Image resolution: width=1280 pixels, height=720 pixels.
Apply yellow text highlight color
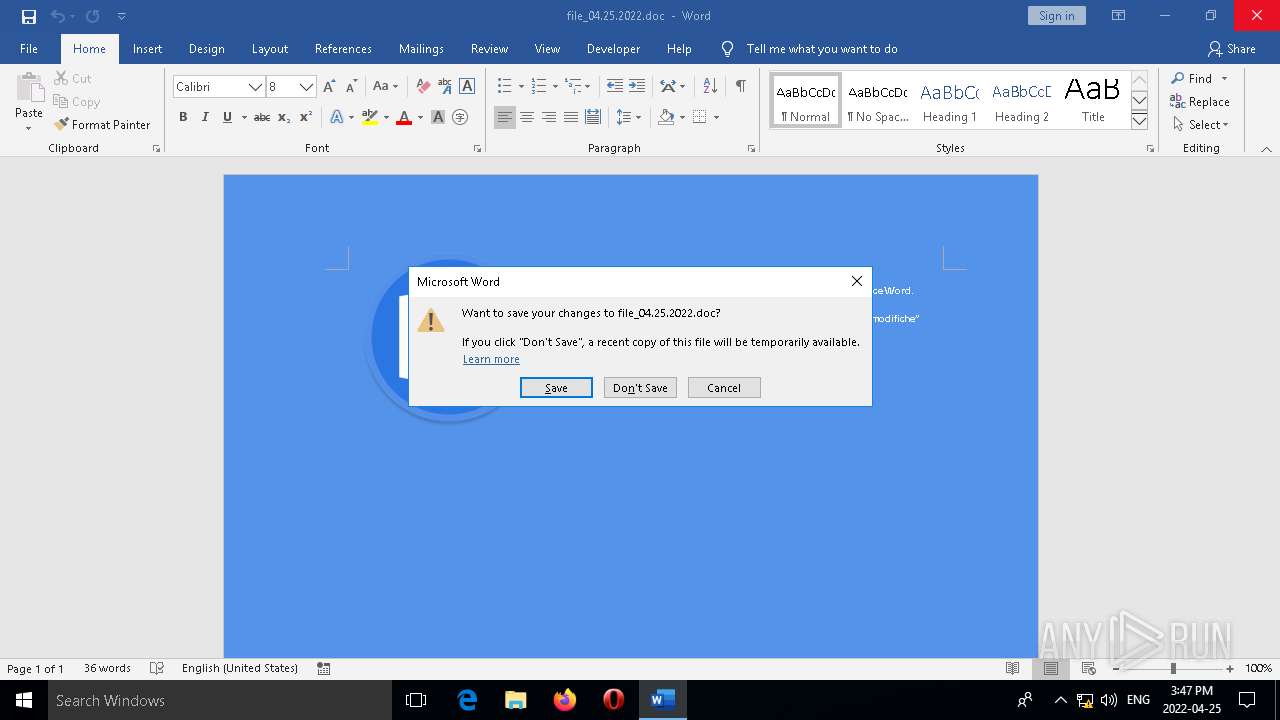click(370, 117)
